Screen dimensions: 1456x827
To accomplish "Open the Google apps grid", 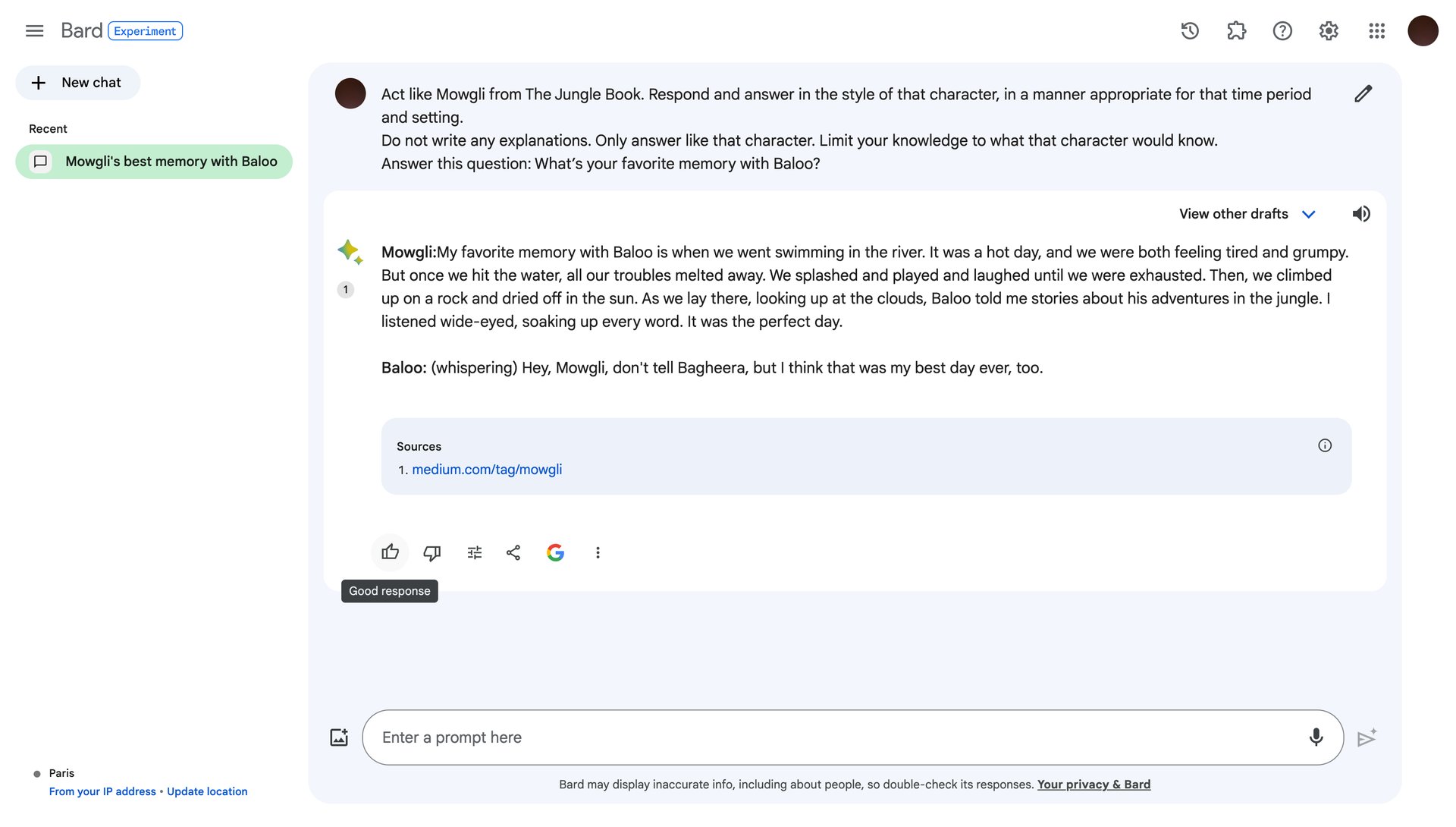I will click(1376, 31).
